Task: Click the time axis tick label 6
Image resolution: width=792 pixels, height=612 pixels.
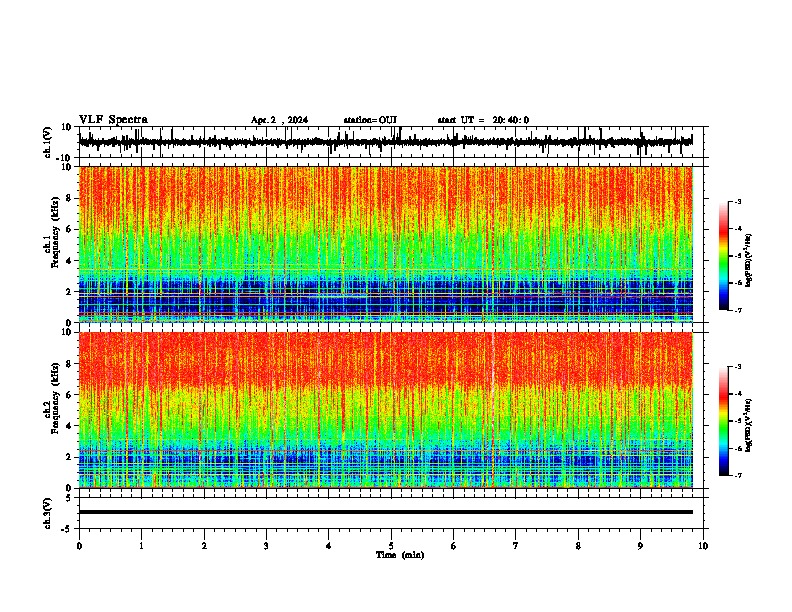Action: [454, 546]
